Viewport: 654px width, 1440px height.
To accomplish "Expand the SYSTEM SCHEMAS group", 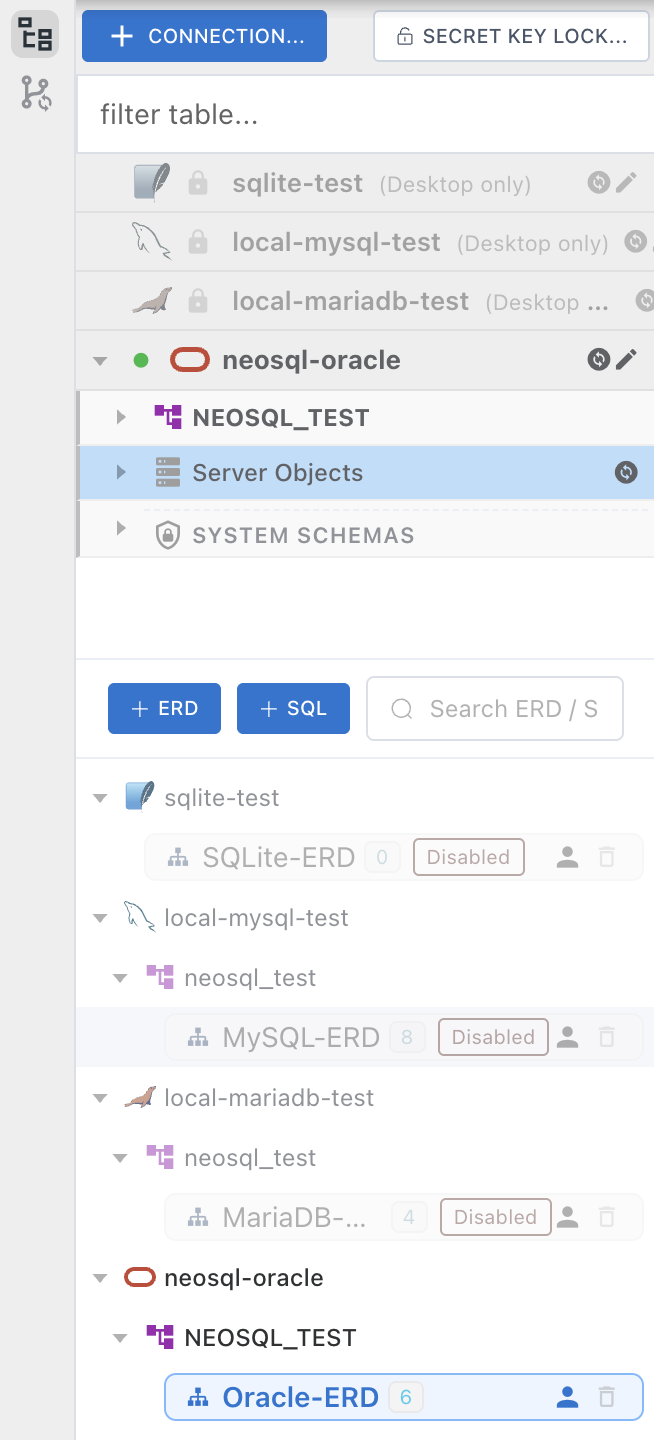I will pyautogui.click(x=121, y=528).
